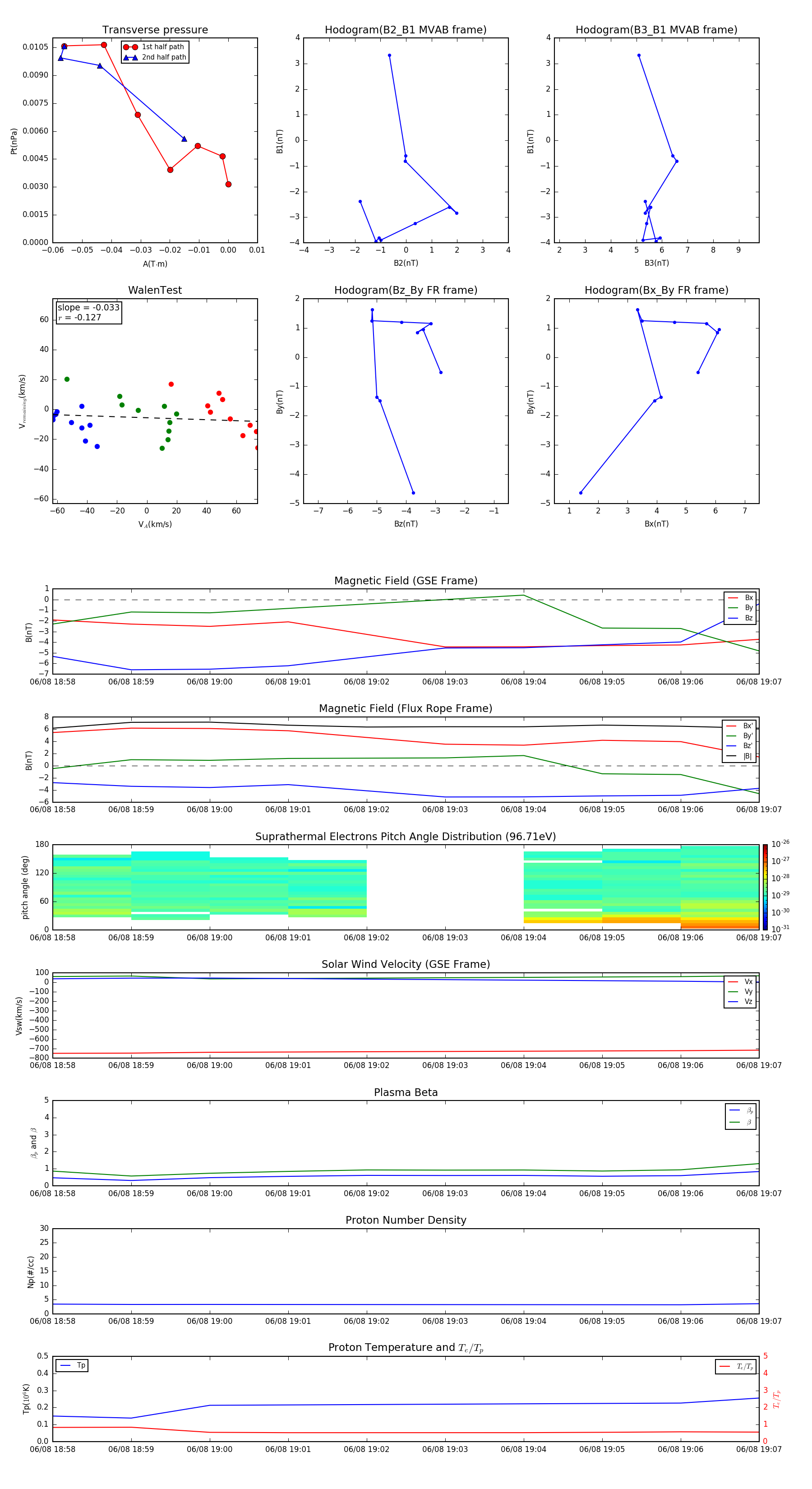Image resolution: width=812 pixels, height=1489 pixels.
Task: Click the 'By' legend entry in GSE plot
Action: coord(740,607)
